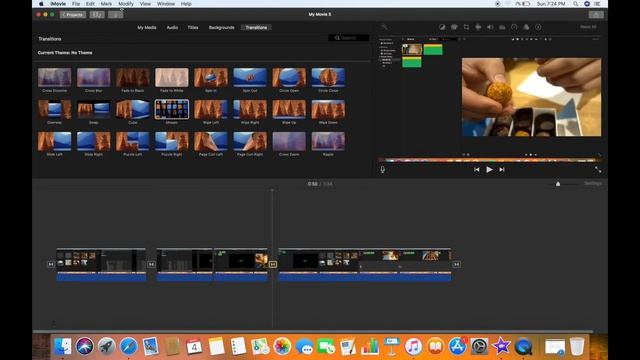The image size is (640, 360).
Task: Click the share button in title bar
Action: point(596,15)
